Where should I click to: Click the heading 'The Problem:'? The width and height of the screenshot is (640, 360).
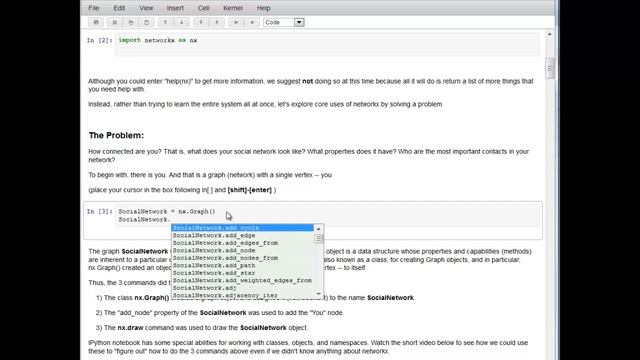[116, 135]
